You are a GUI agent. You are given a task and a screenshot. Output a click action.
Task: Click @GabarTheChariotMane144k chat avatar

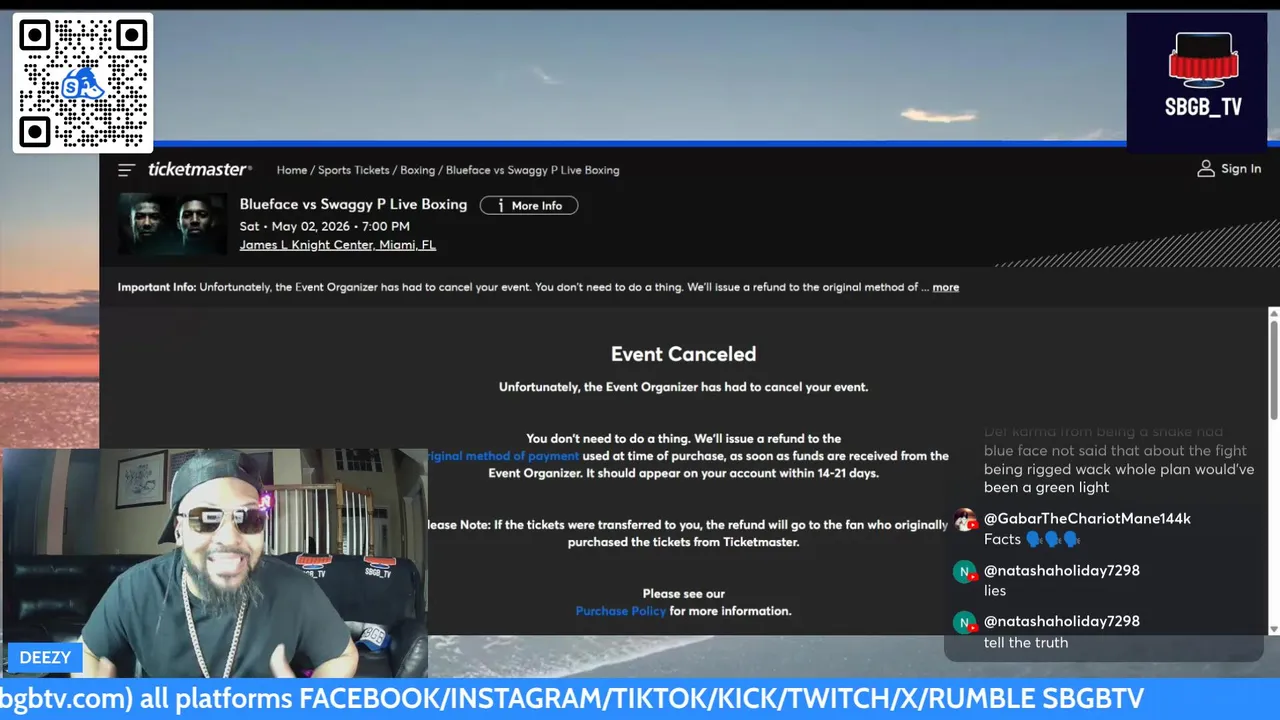tap(965, 521)
